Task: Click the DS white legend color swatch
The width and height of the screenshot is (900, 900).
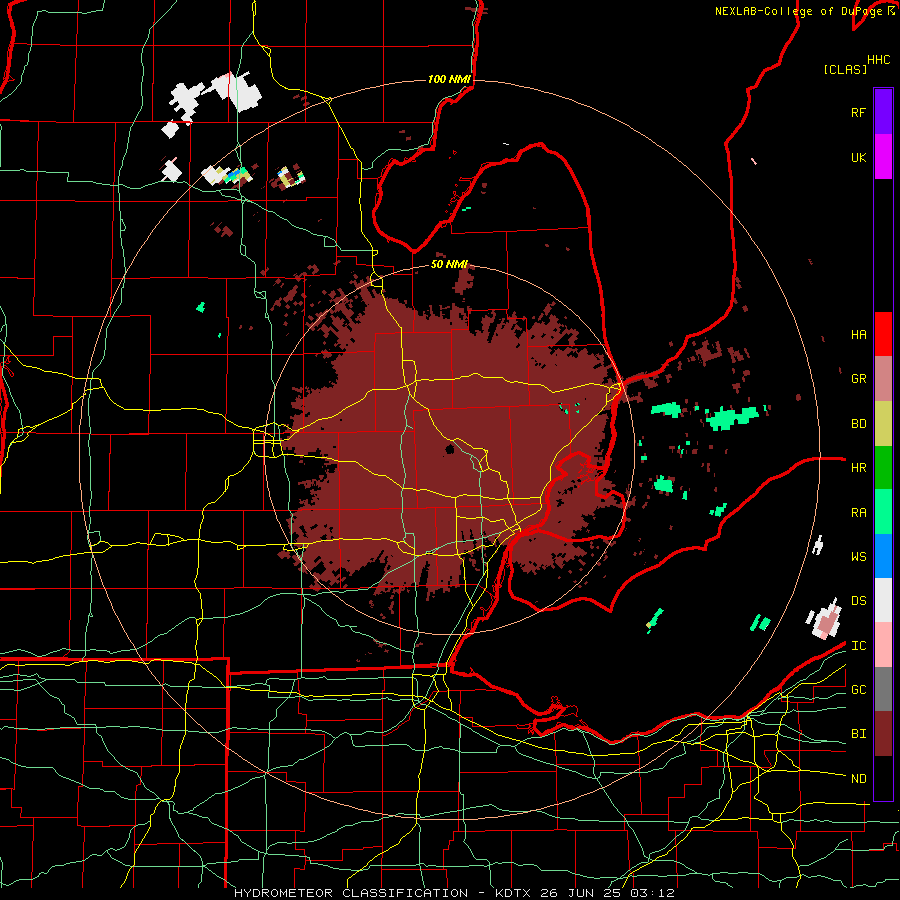Action: (x=883, y=600)
